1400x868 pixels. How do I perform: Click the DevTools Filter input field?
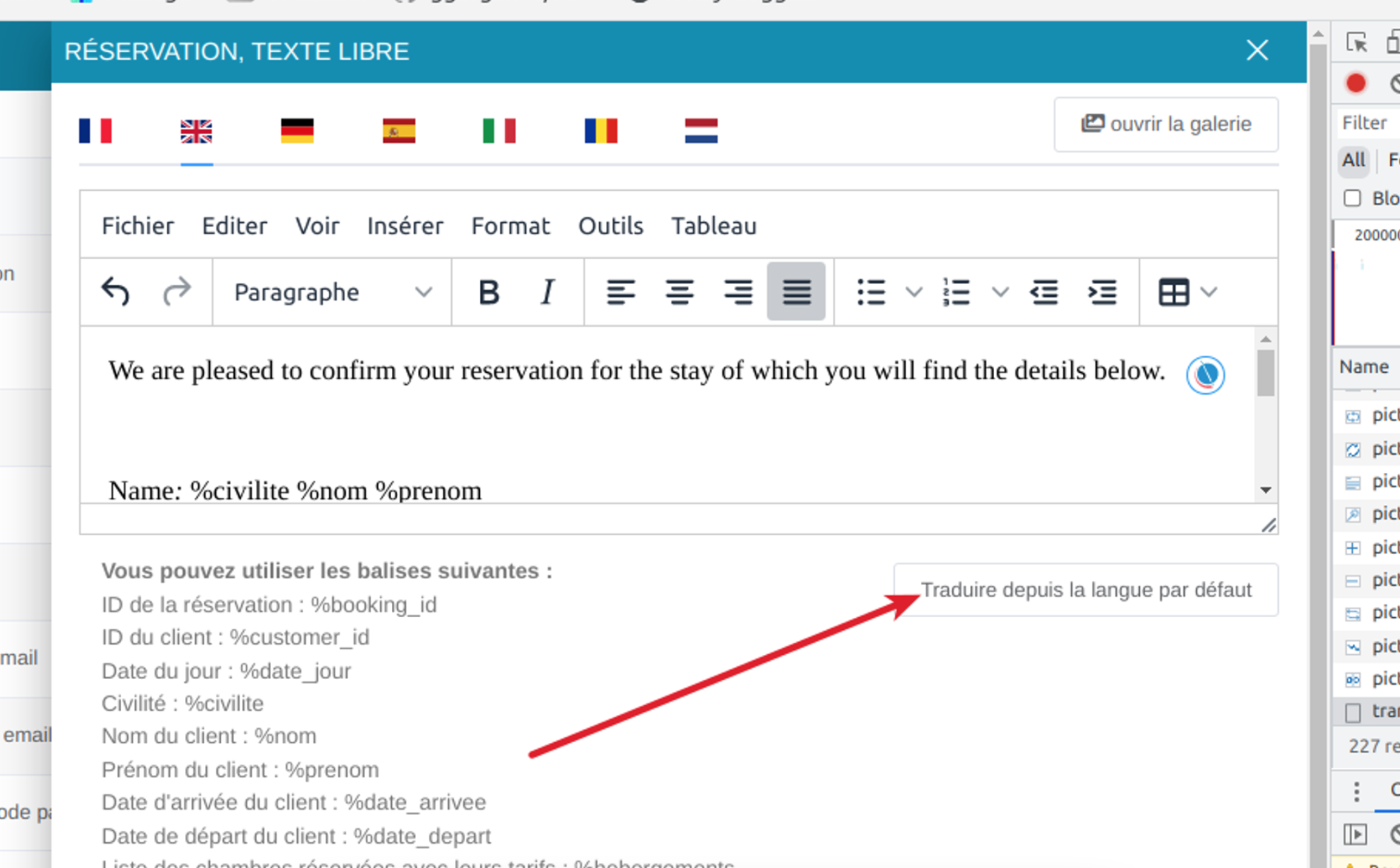(1369, 123)
